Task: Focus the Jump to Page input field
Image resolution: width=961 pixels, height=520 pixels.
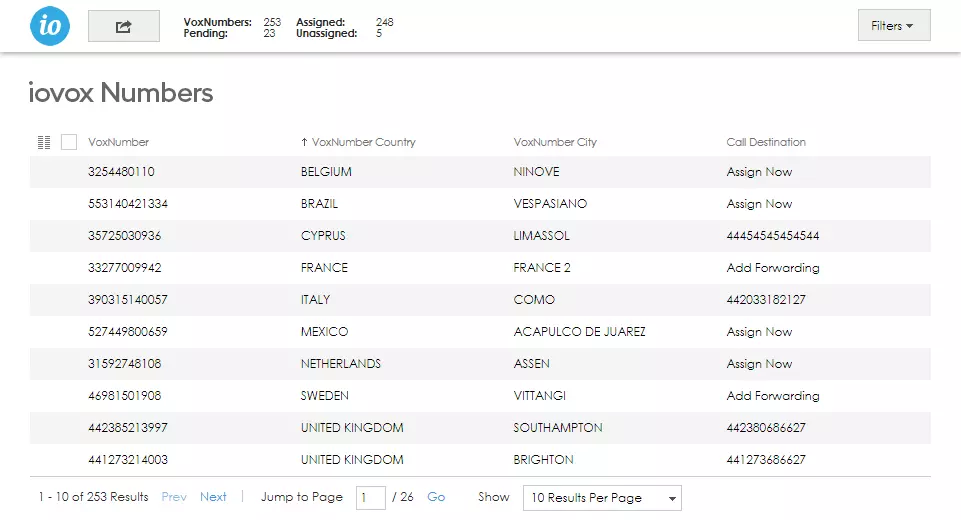Action: tap(370, 497)
